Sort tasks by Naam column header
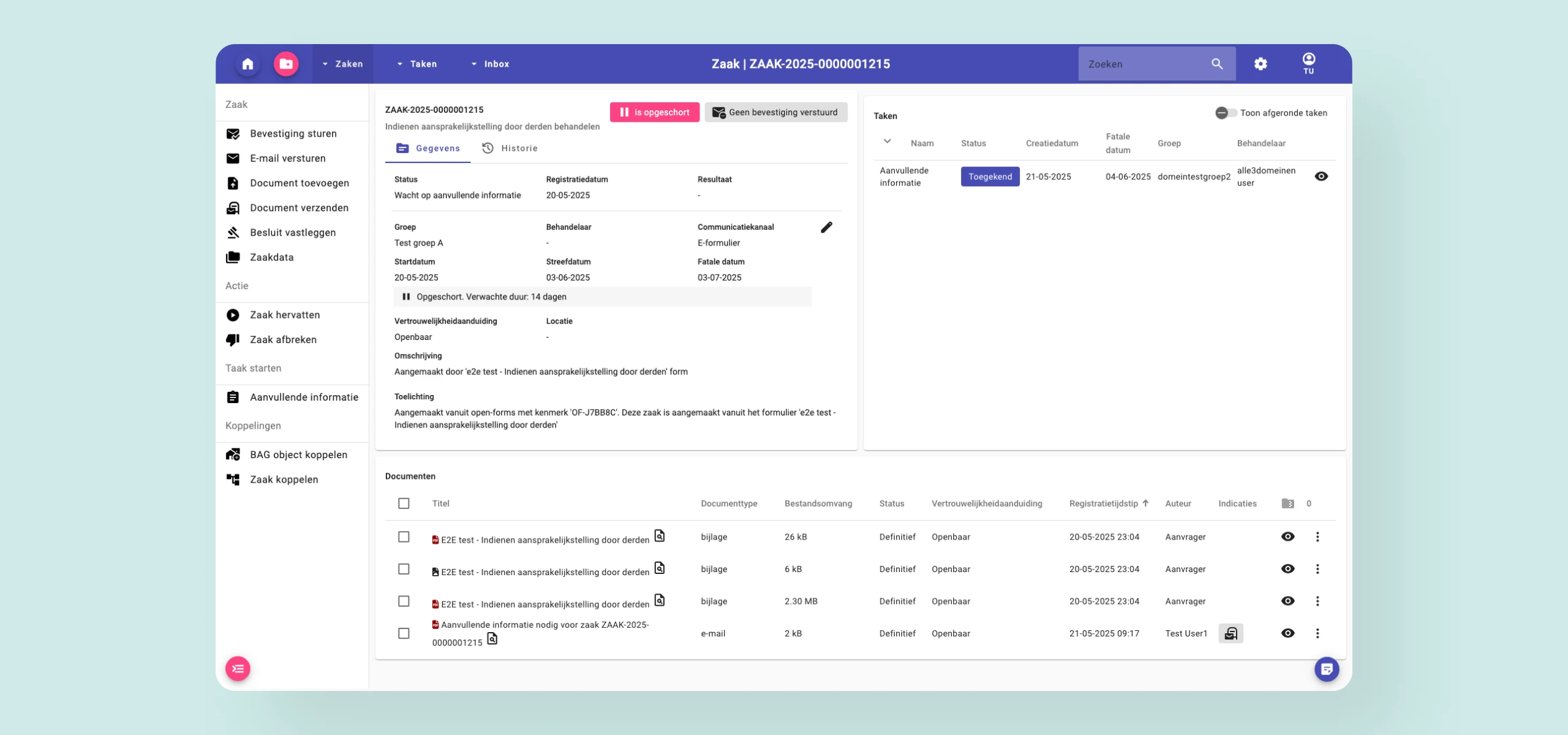 tap(922, 143)
